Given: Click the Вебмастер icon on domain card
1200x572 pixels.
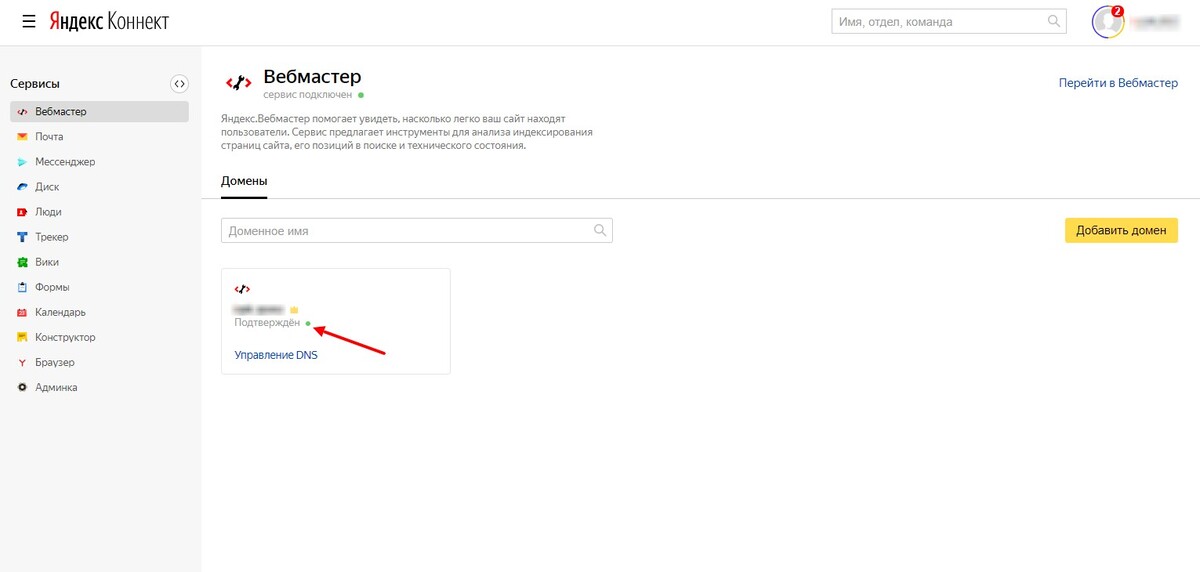Looking at the screenshot, I should (x=242, y=289).
